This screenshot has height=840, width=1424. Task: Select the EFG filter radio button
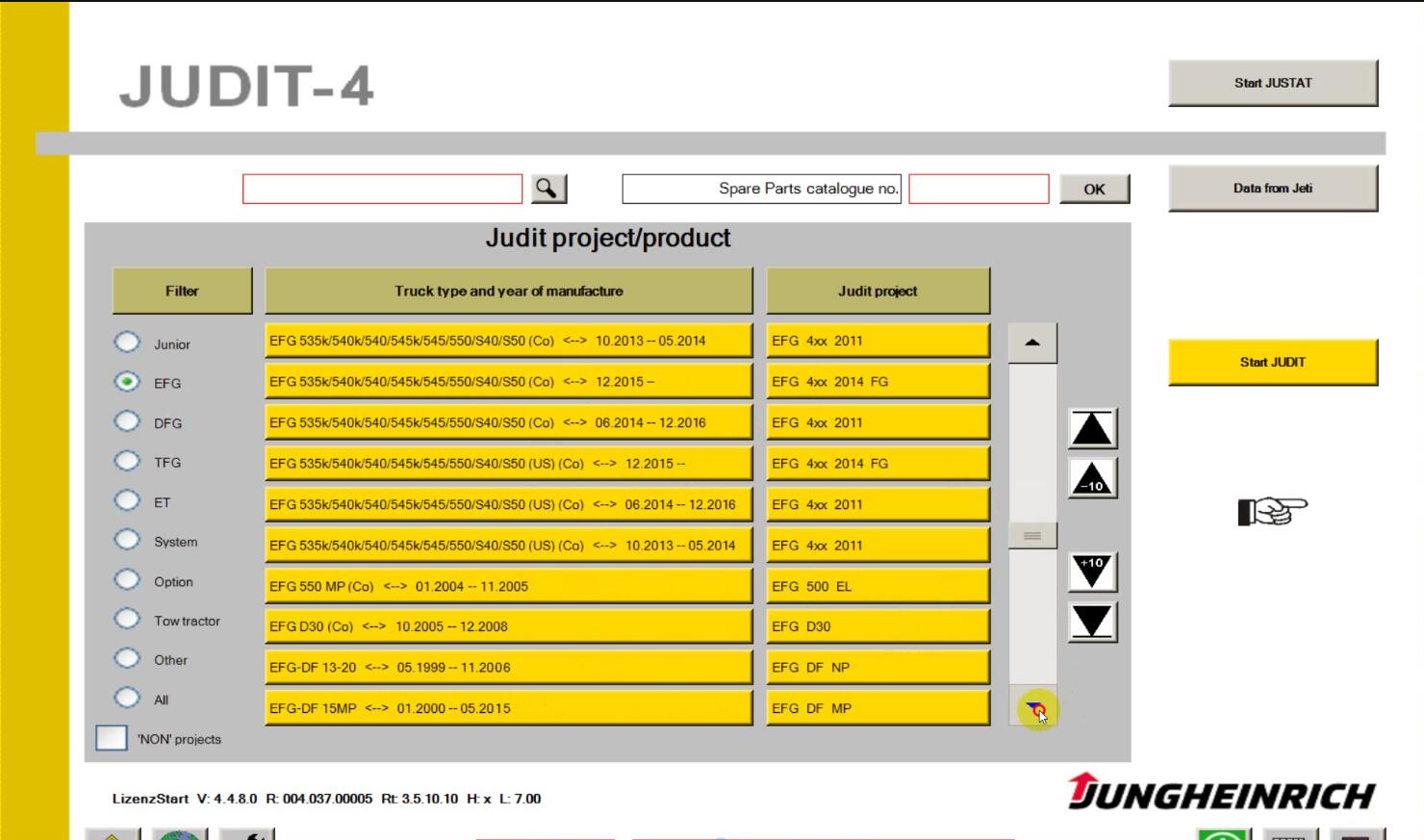[x=127, y=382]
